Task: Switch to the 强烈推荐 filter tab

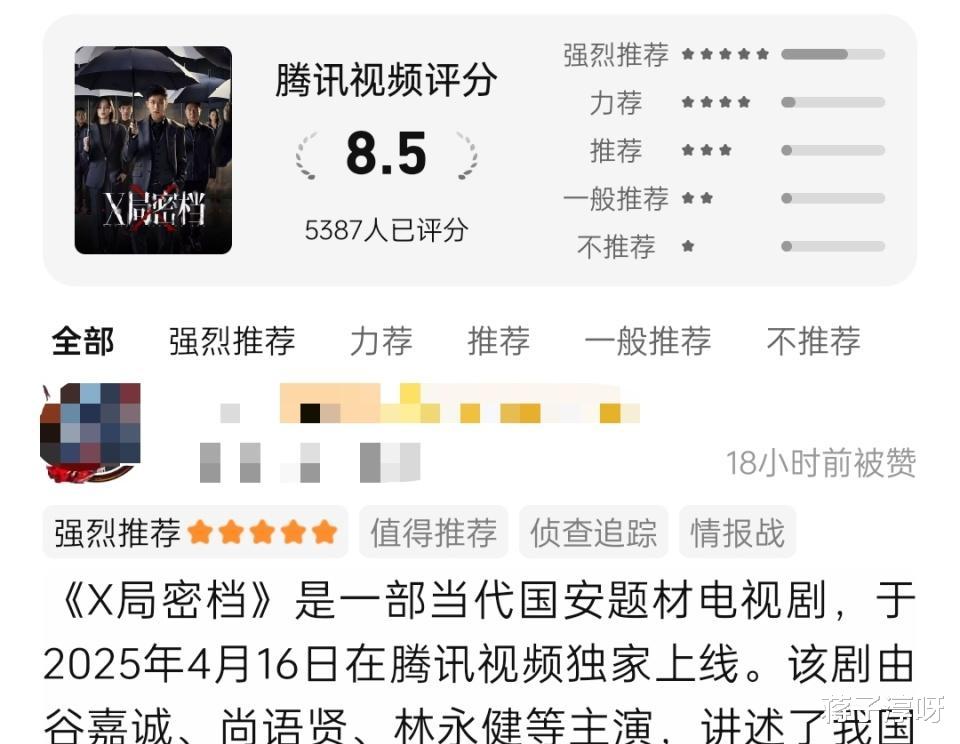Action: pyautogui.click(x=232, y=341)
